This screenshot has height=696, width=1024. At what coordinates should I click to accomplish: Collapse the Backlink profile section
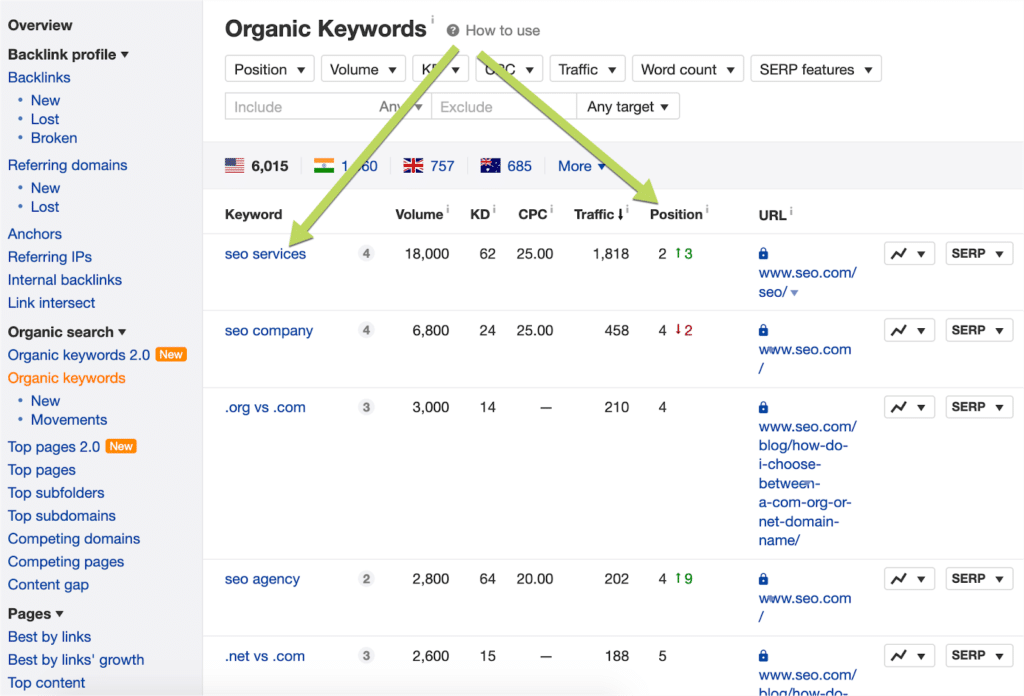(x=68, y=55)
